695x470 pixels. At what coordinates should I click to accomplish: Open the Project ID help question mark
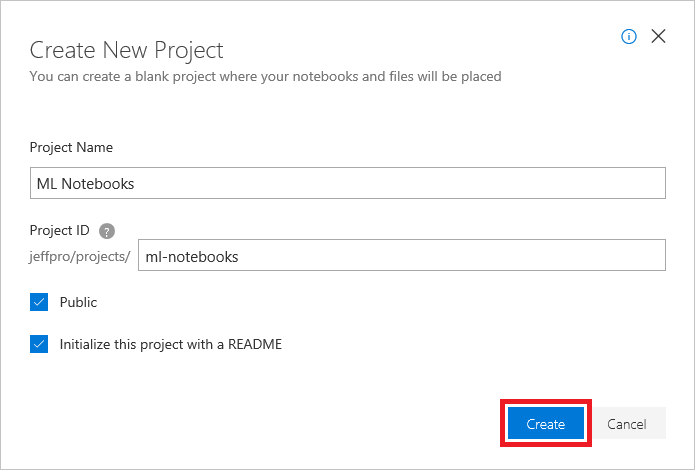[107, 231]
